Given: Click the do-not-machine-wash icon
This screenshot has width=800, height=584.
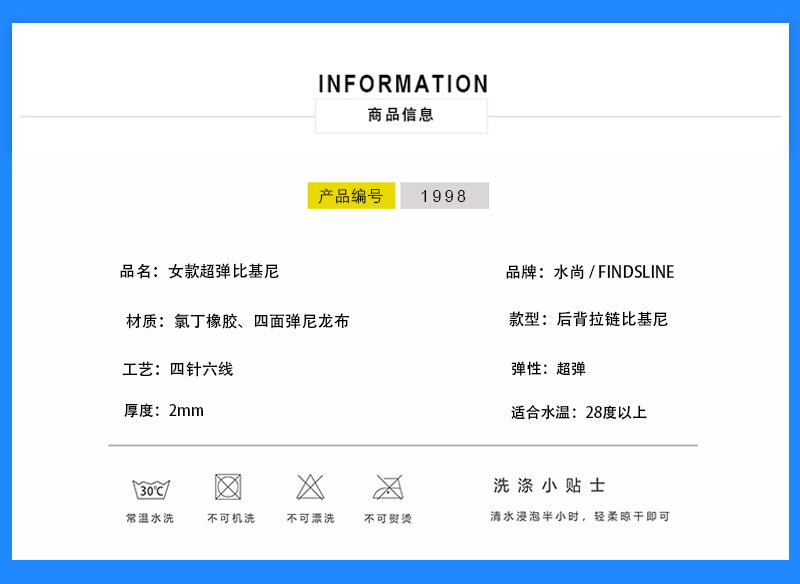Looking at the screenshot, I should (x=229, y=487).
